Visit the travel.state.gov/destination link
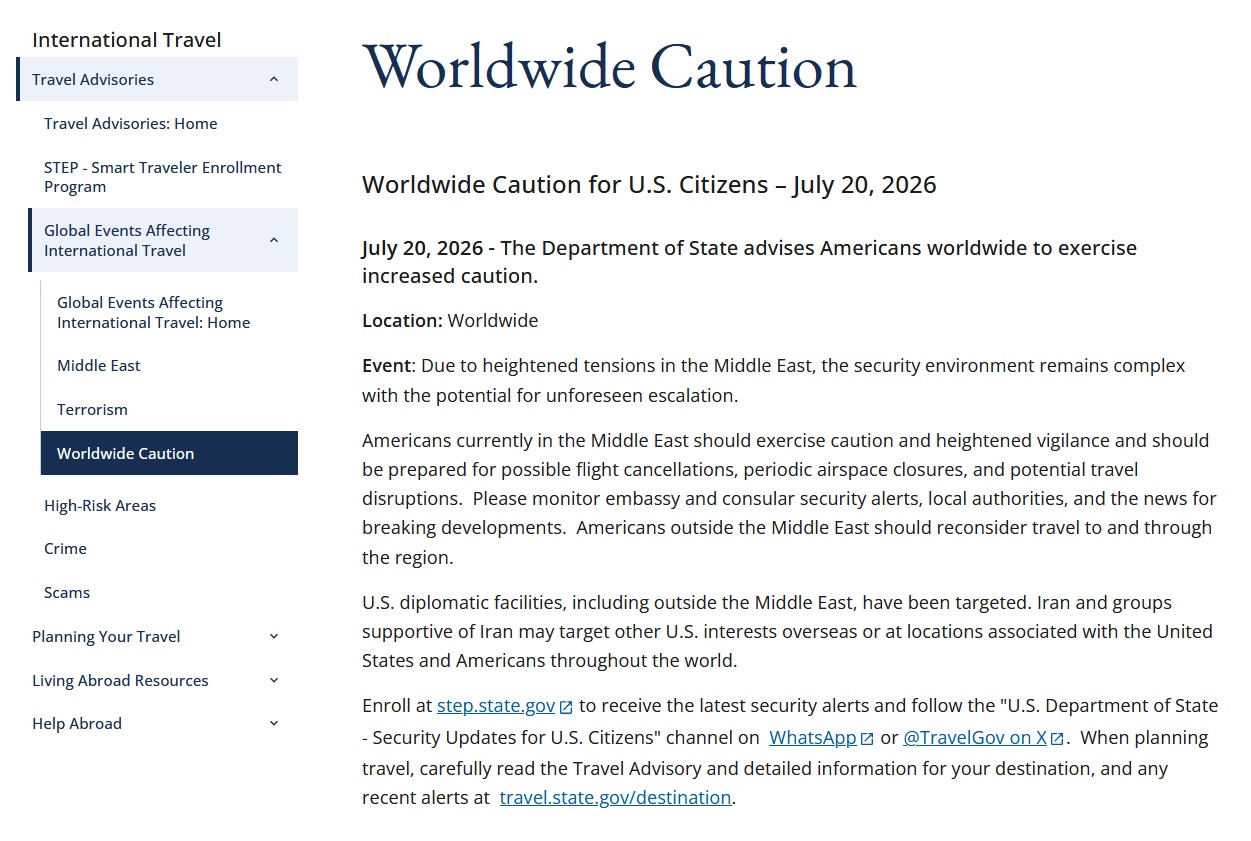Screen dimensions: 1251x841 [x=615, y=798]
